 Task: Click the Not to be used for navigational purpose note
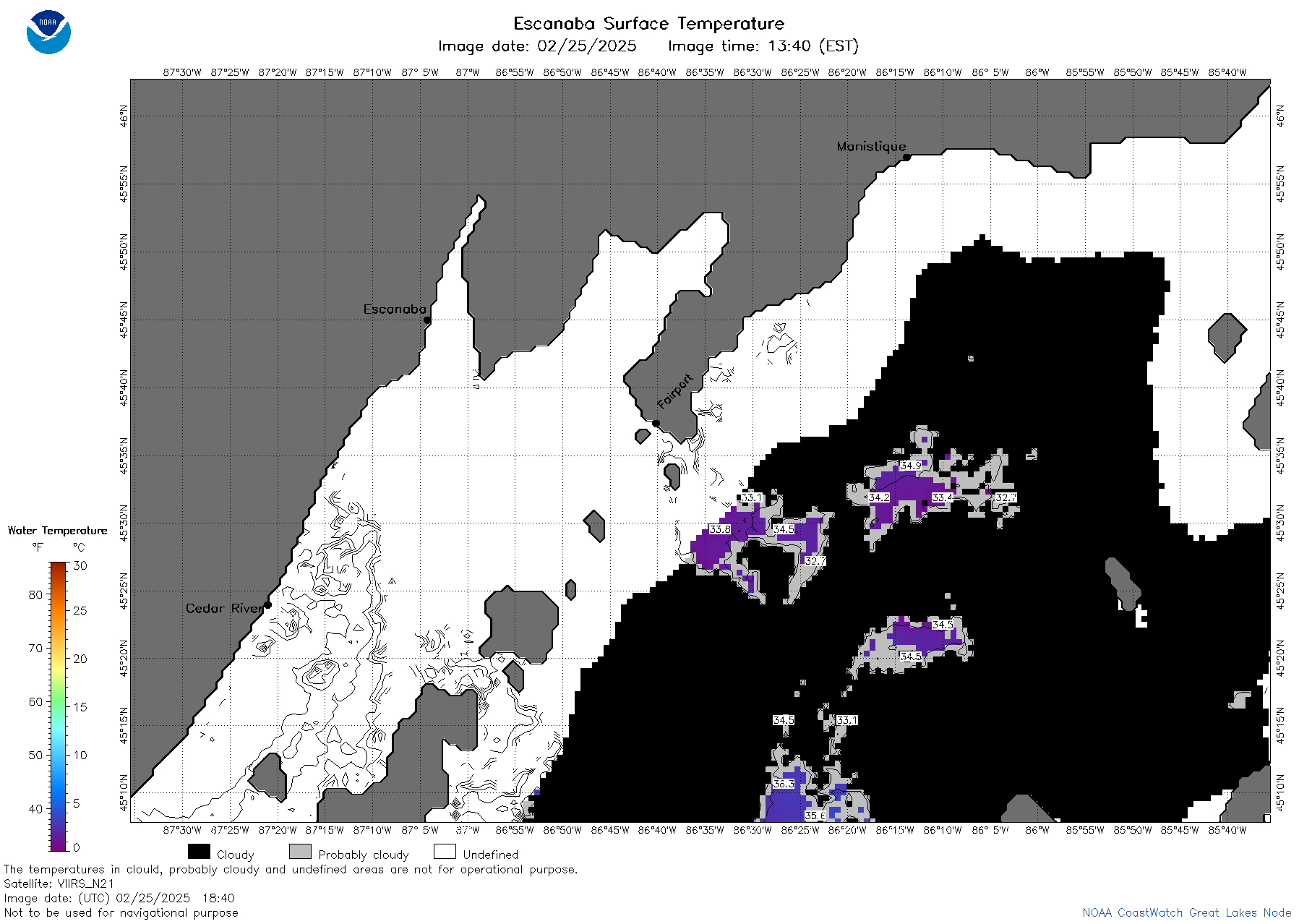coord(121,912)
